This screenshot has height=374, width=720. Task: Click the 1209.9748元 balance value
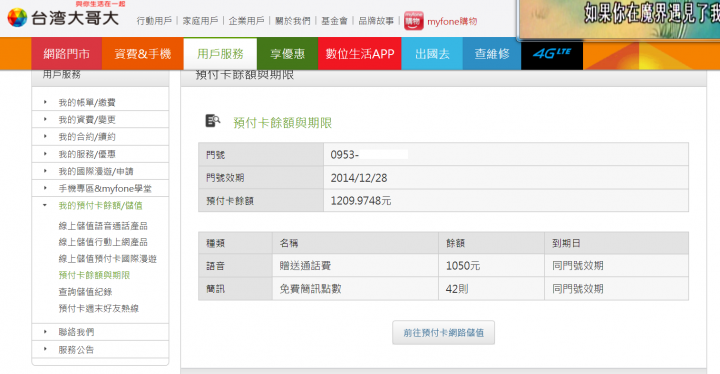pos(361,201)
